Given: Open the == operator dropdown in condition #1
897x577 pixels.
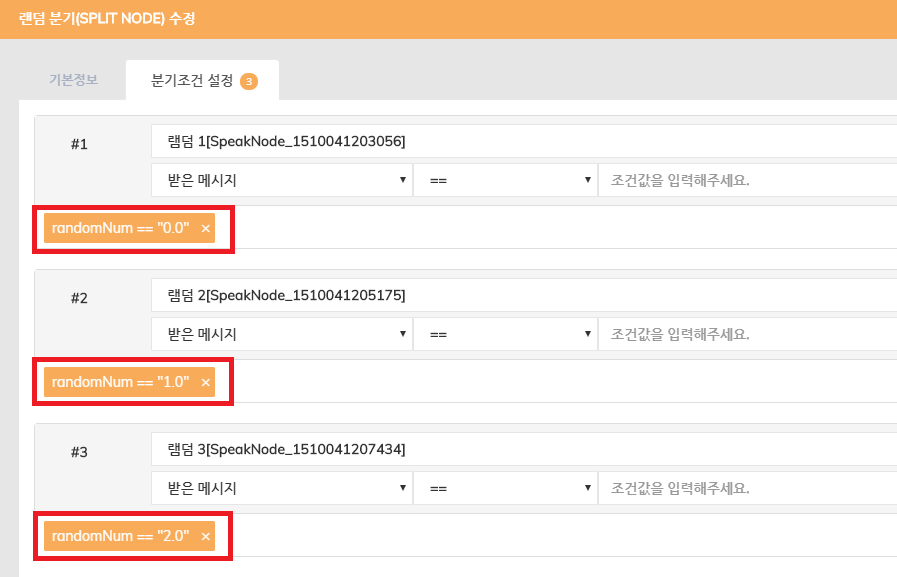Looking at the screenshot, I should tap(505, 180).
